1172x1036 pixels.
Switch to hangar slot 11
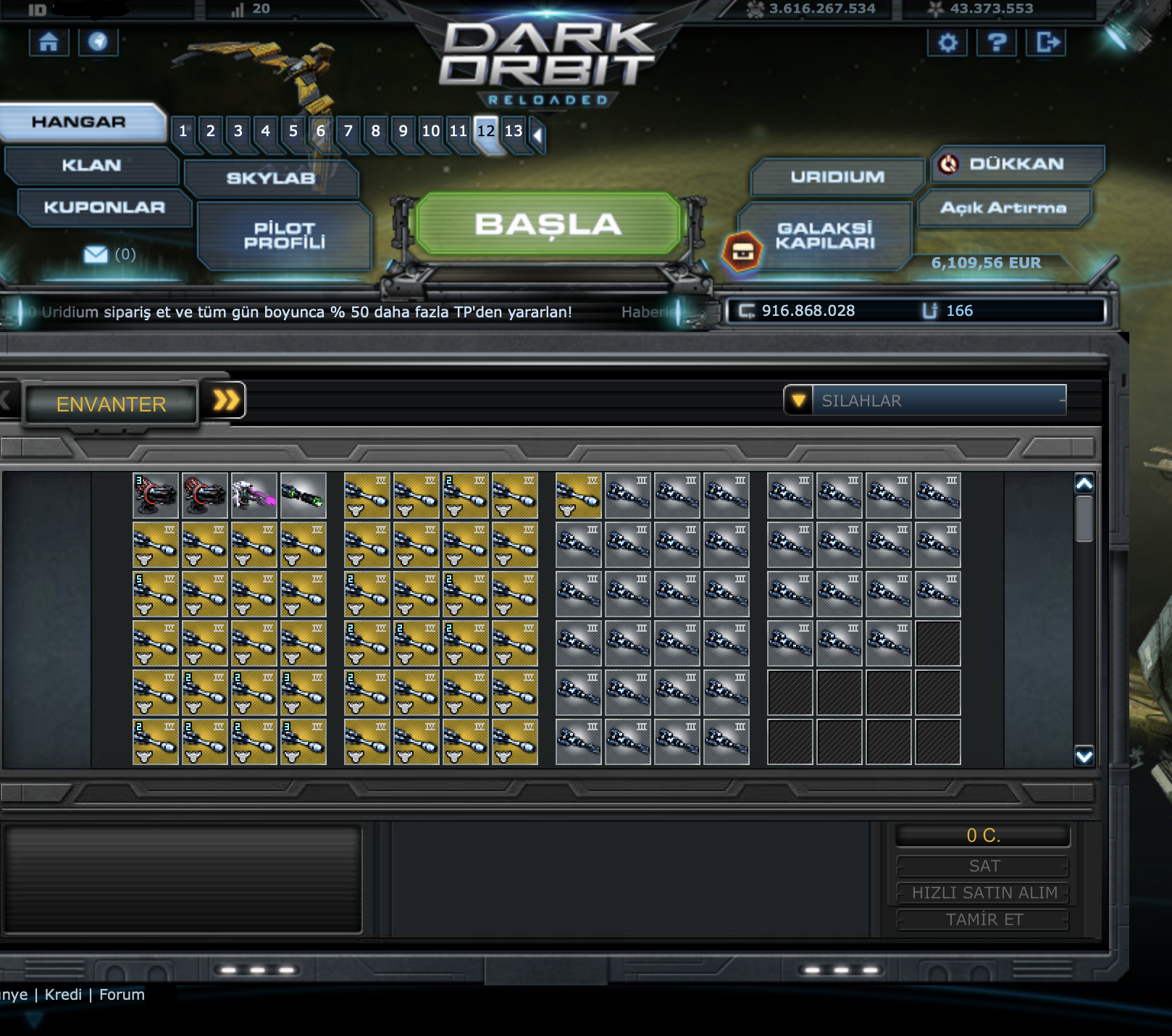pos(459,131)
